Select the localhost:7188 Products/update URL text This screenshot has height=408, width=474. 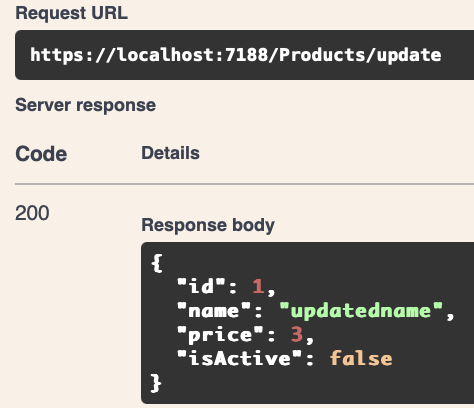(236, 55)
